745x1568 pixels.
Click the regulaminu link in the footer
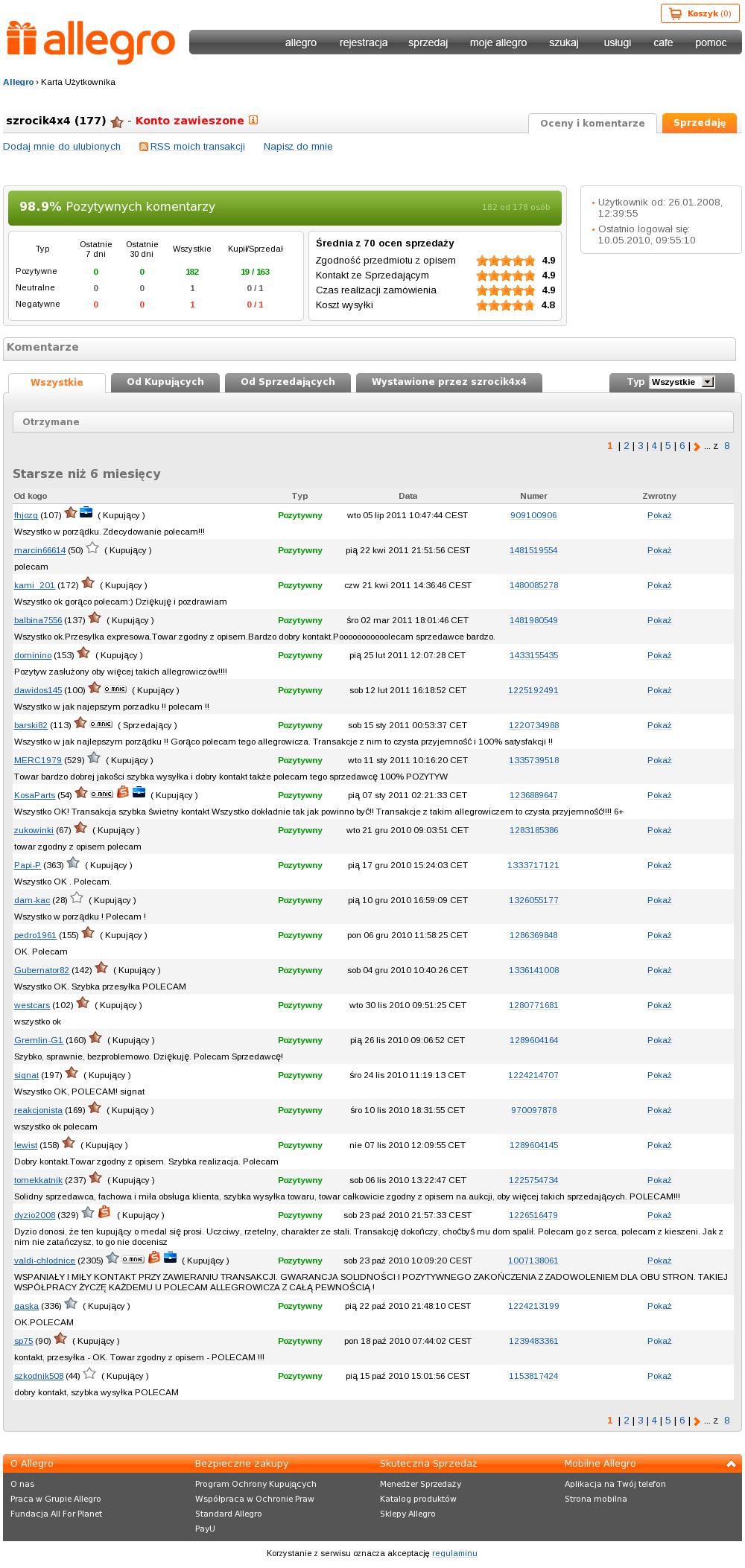[x=454, y=1553]
